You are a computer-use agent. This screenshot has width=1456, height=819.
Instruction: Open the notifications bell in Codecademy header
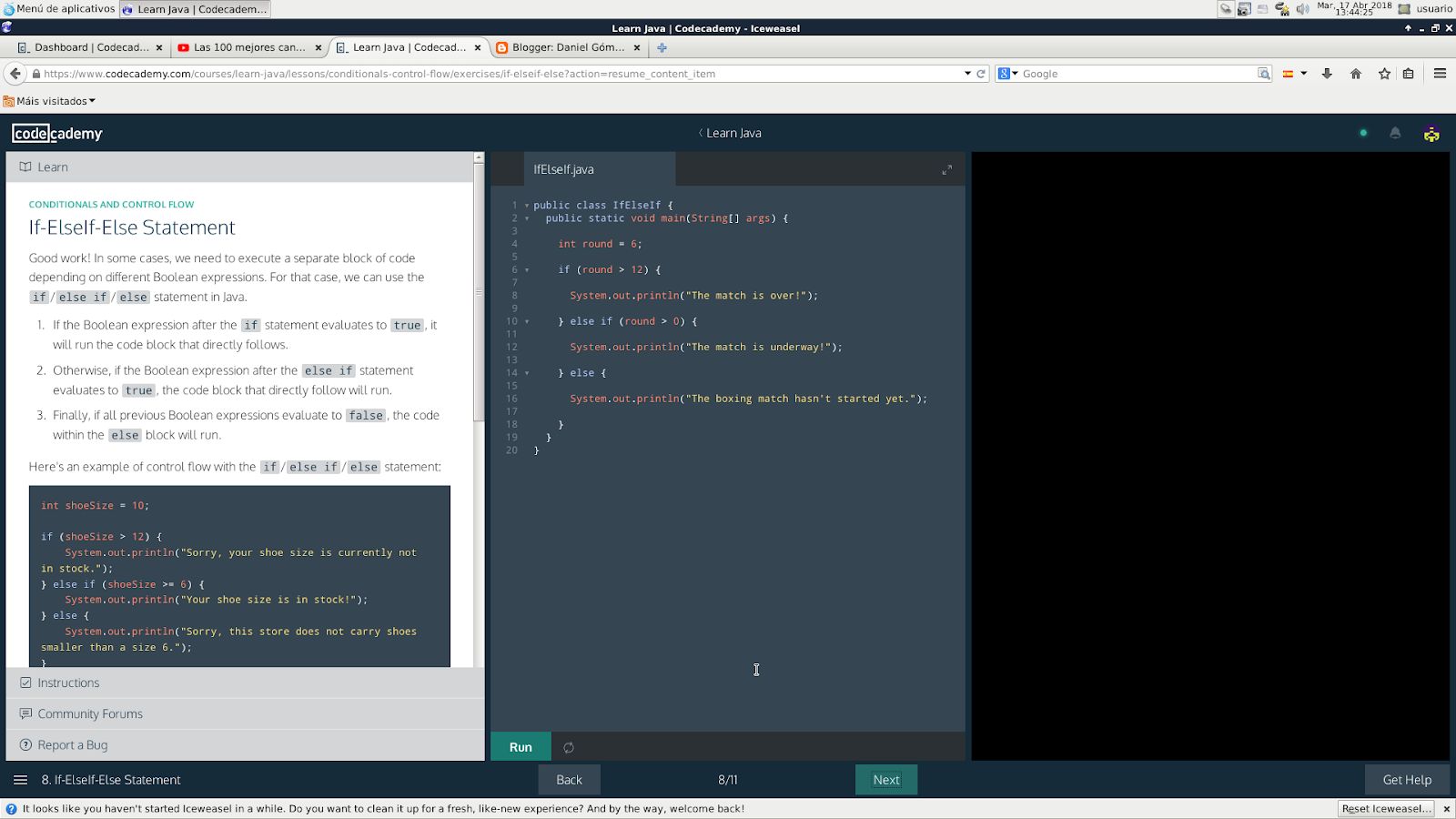1395,133
